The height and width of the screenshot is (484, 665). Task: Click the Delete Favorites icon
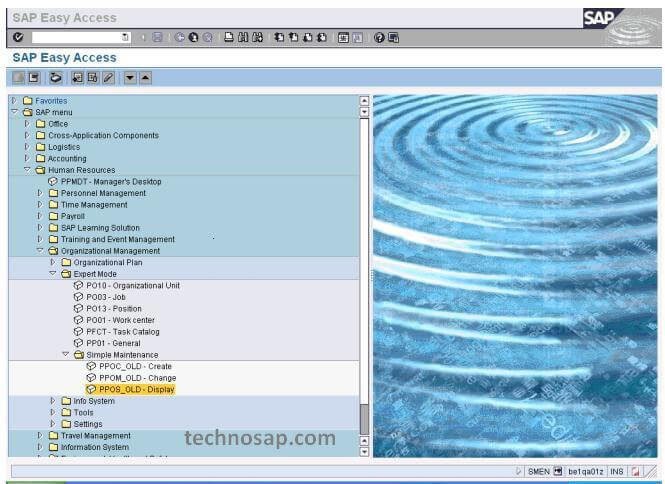point(93,78)
